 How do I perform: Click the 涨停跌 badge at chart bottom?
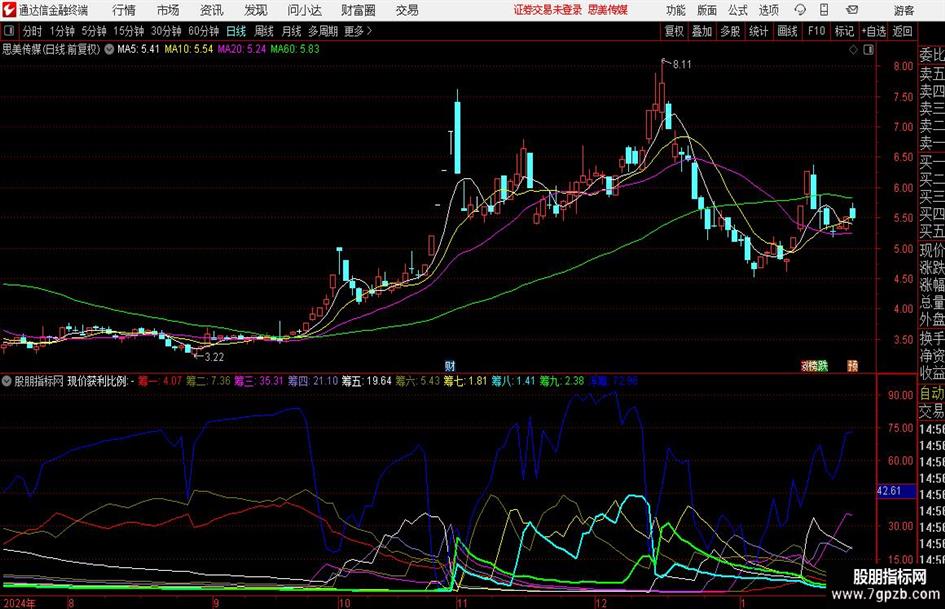(x=814, y=365)
